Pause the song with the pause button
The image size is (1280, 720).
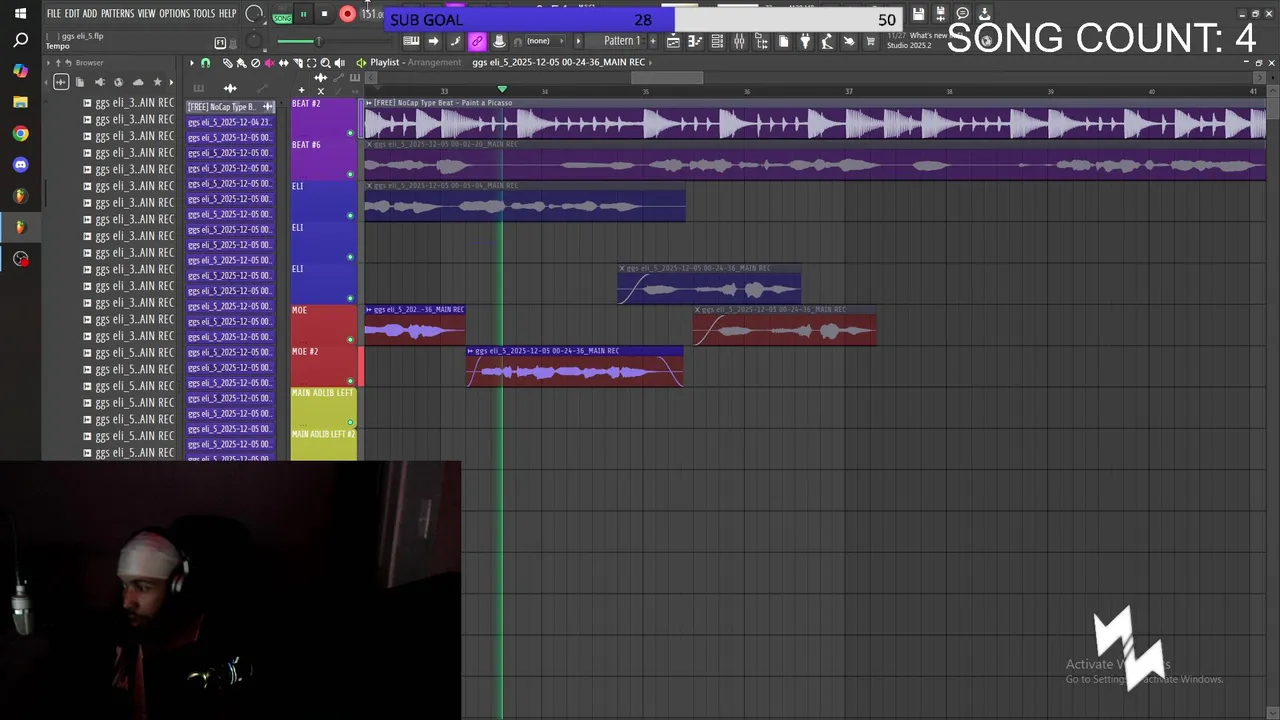coord(303,14)
